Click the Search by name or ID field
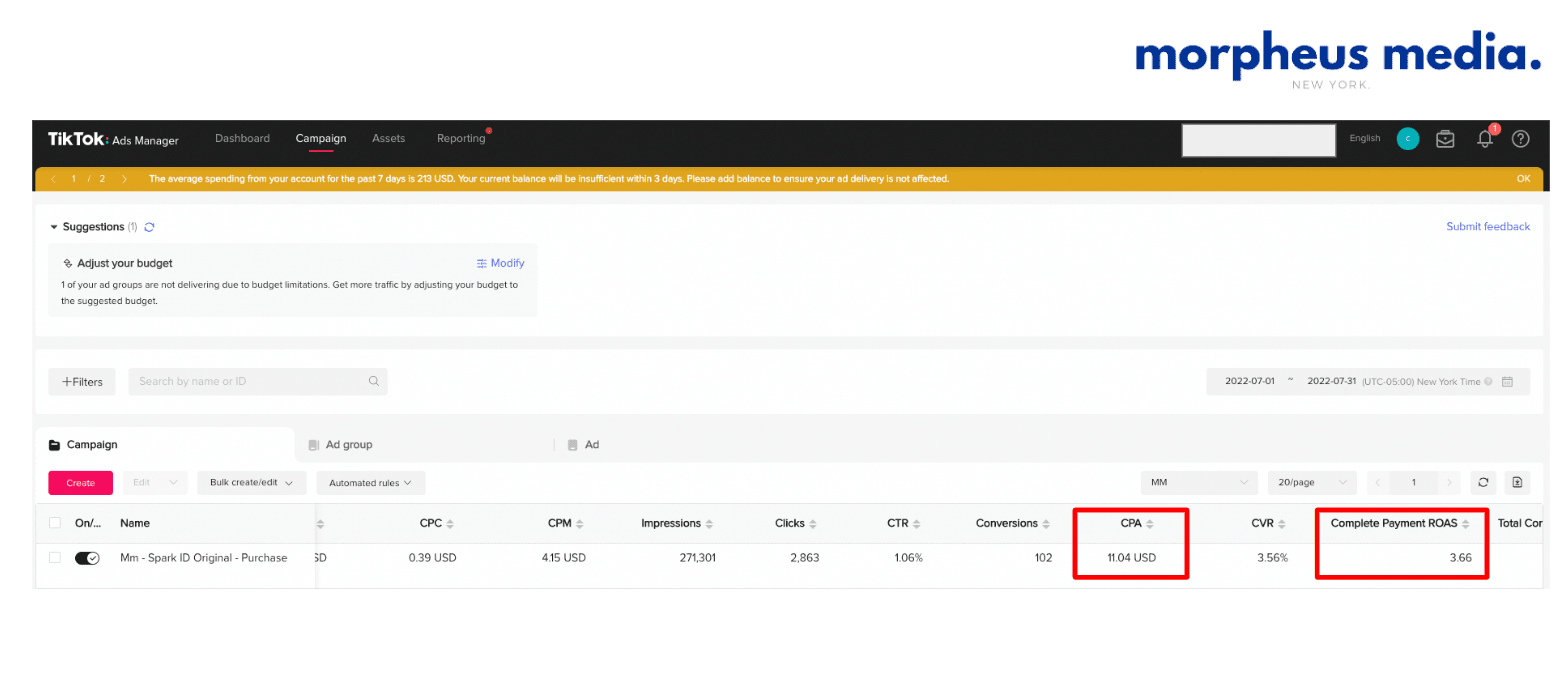Image resolution: width=1567 pixels, height=676 pixels. [x=258, y=381]
